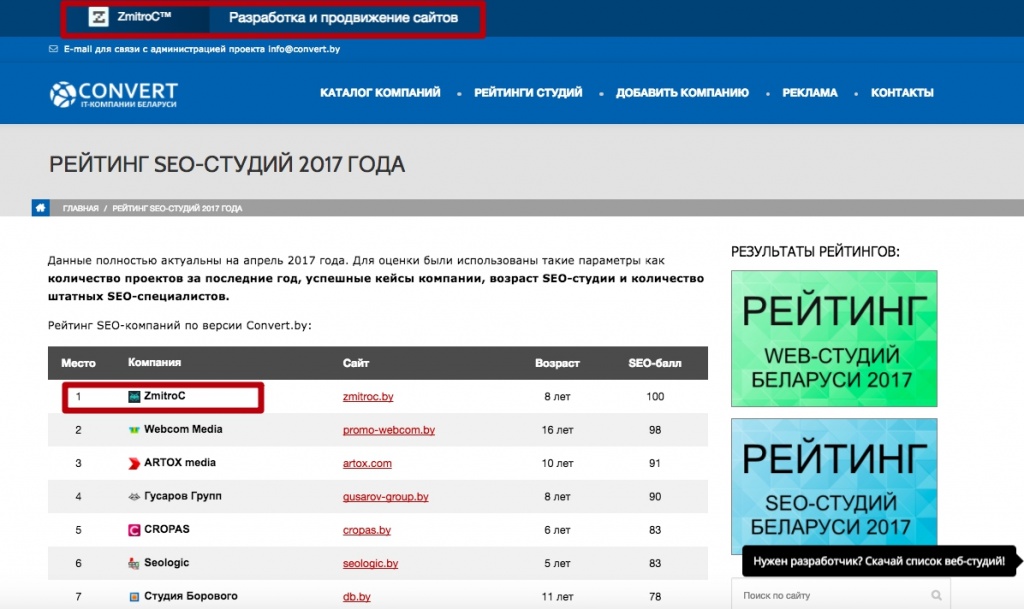
Task: Follow the gusarov-group.by link
Action: [x=385, y=496]
